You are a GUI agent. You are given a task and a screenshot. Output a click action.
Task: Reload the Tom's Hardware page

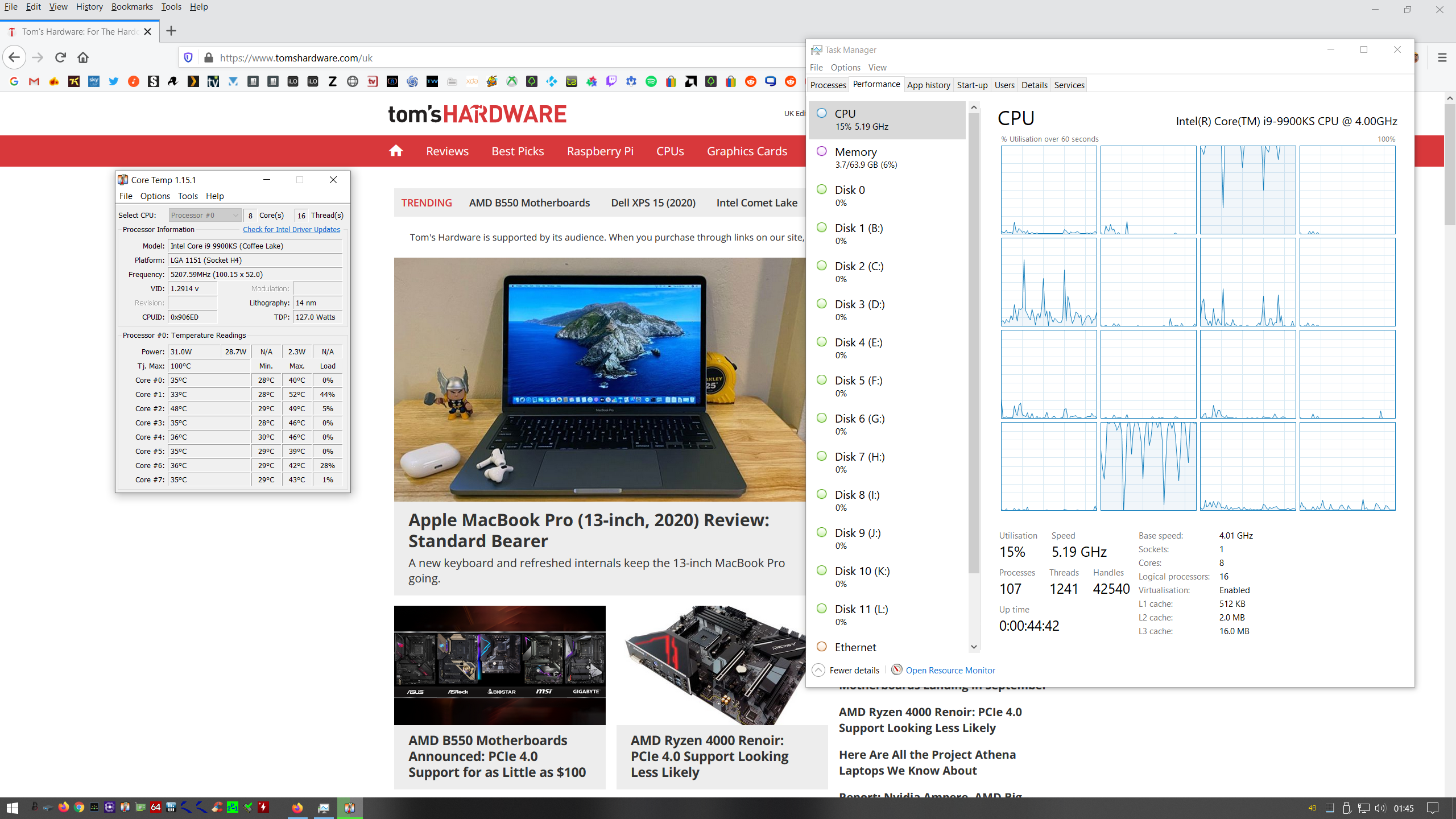(x=60, y=57)
